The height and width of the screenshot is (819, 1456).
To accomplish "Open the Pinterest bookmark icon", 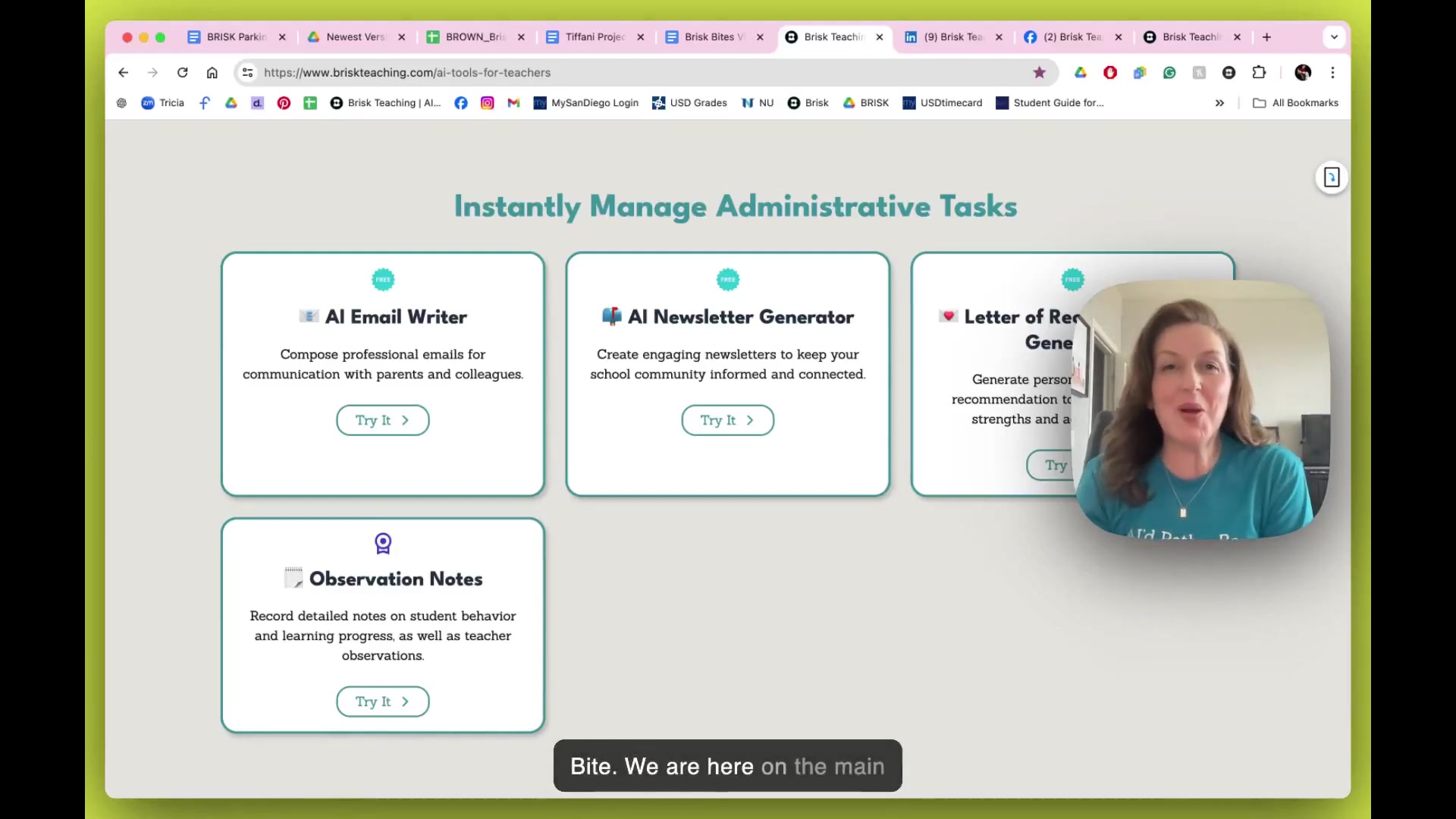I will point(284,102).
